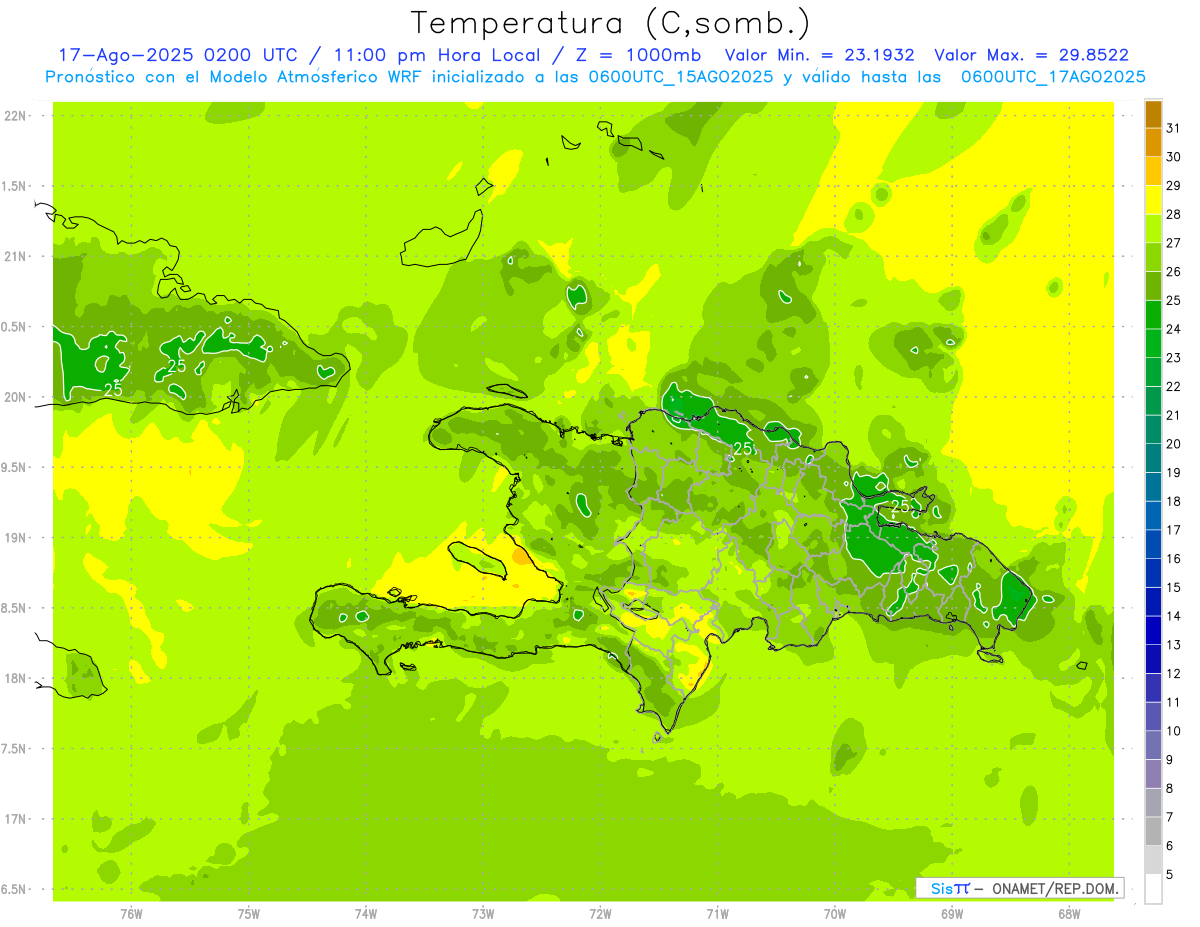Click the "Valor Max. = 29.8522" text
Image resolution: width=1200 pixels, height=927 pixels.
click(1031, 56)
